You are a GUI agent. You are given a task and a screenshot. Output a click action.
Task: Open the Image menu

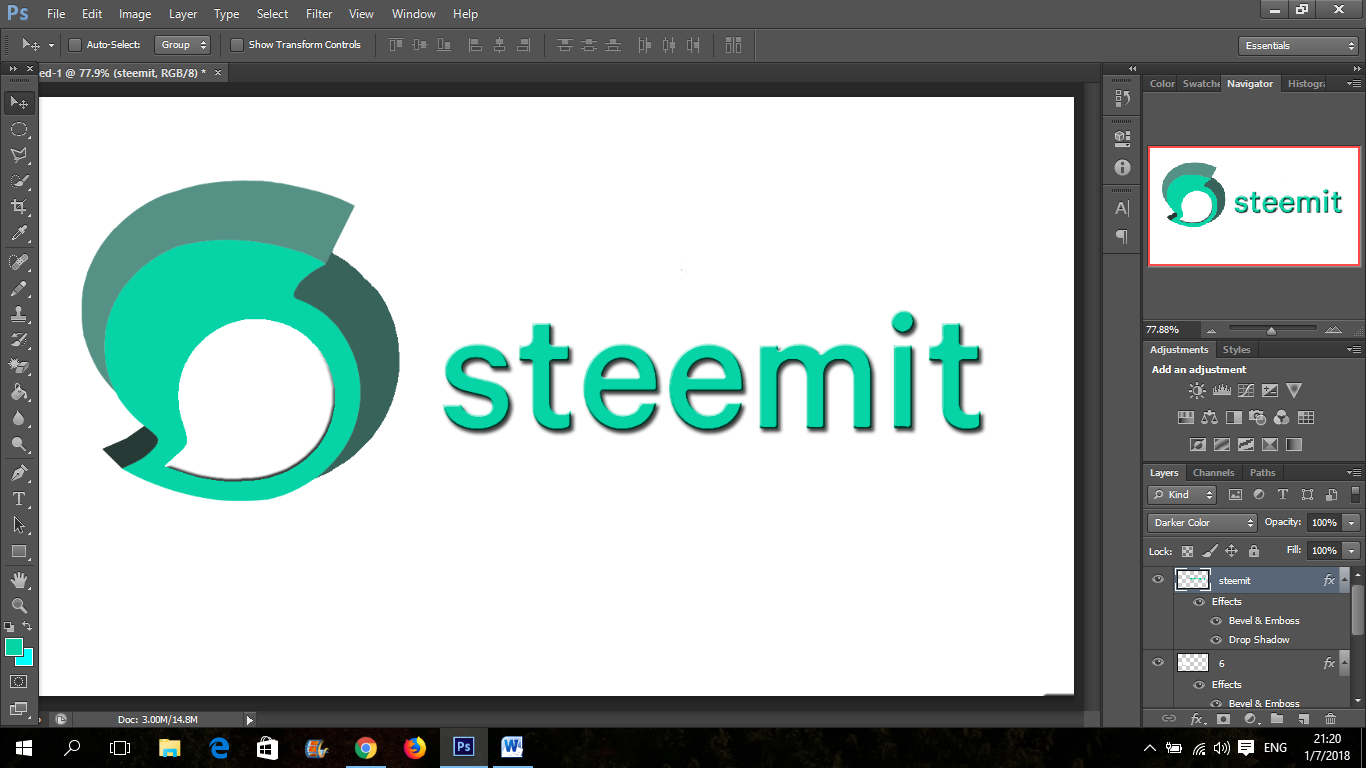tap(135, 14)
